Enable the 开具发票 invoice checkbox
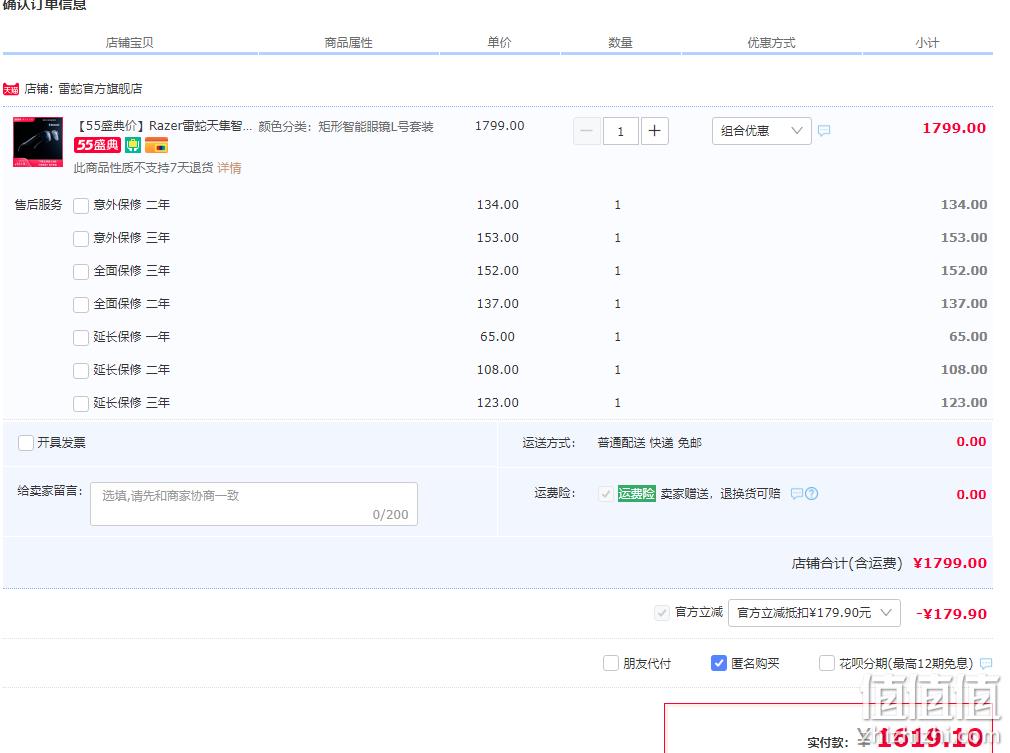 coord(26,443)
